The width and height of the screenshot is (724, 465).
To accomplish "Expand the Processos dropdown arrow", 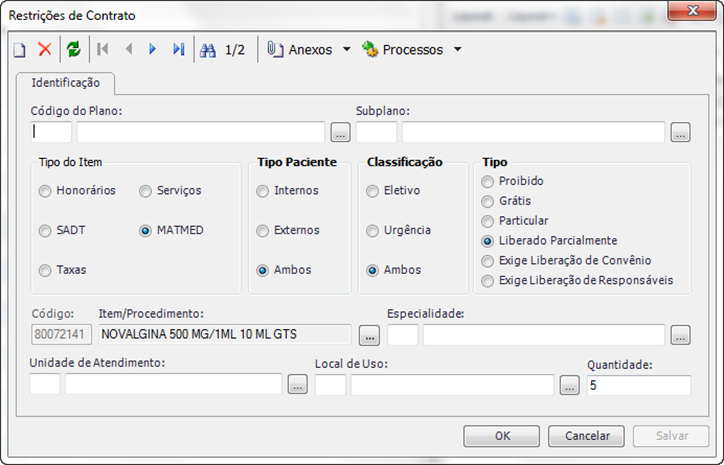I will pyautogui.click(x=457, y=49).
